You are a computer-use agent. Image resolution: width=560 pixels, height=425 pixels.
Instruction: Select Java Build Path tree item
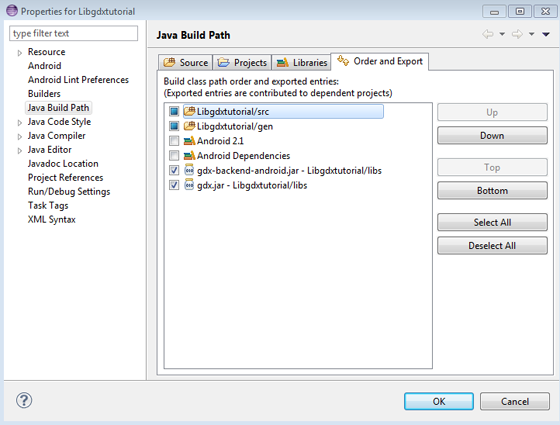pos(58,108)
